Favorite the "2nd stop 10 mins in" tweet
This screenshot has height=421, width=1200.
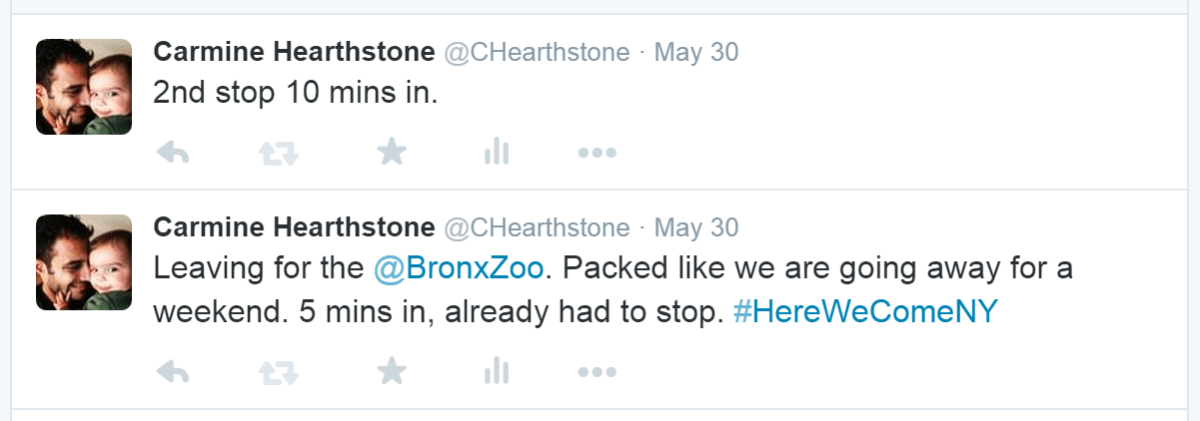point(391,152)
